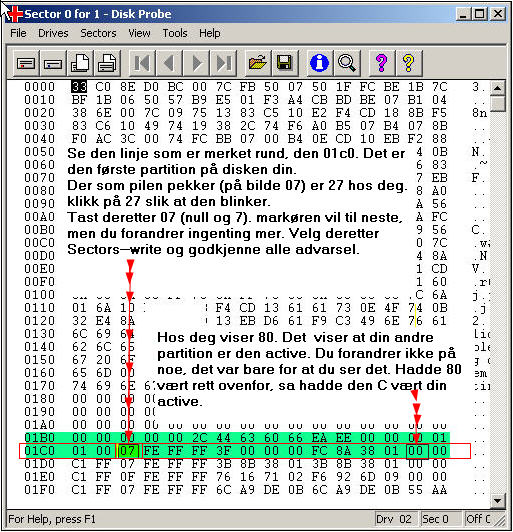Open the View menu
This screenshot has width=513, height=532.
(x=139, y=33)
